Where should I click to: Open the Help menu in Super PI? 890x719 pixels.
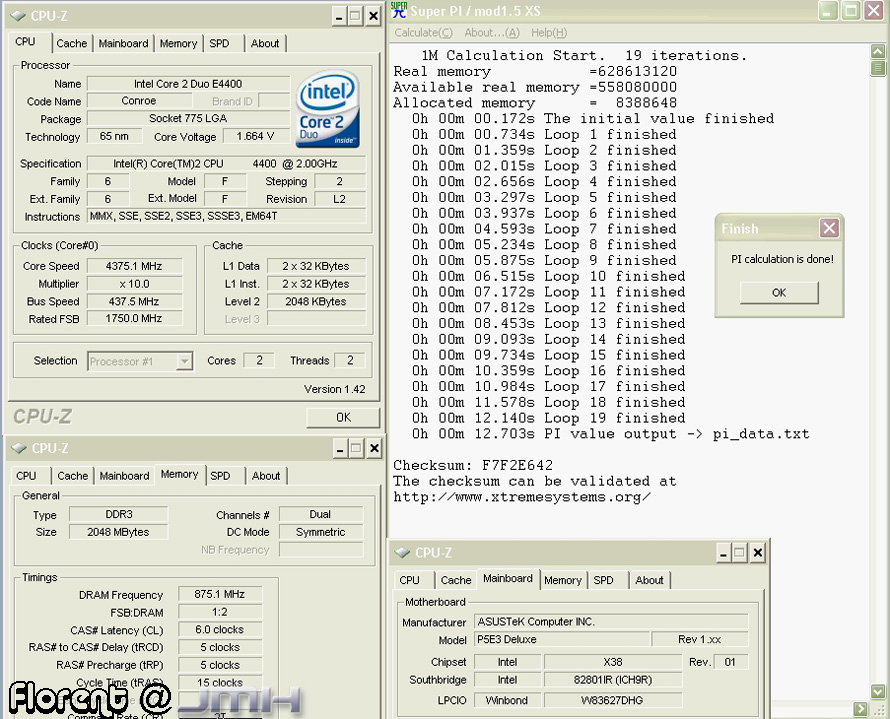[549, 32]
